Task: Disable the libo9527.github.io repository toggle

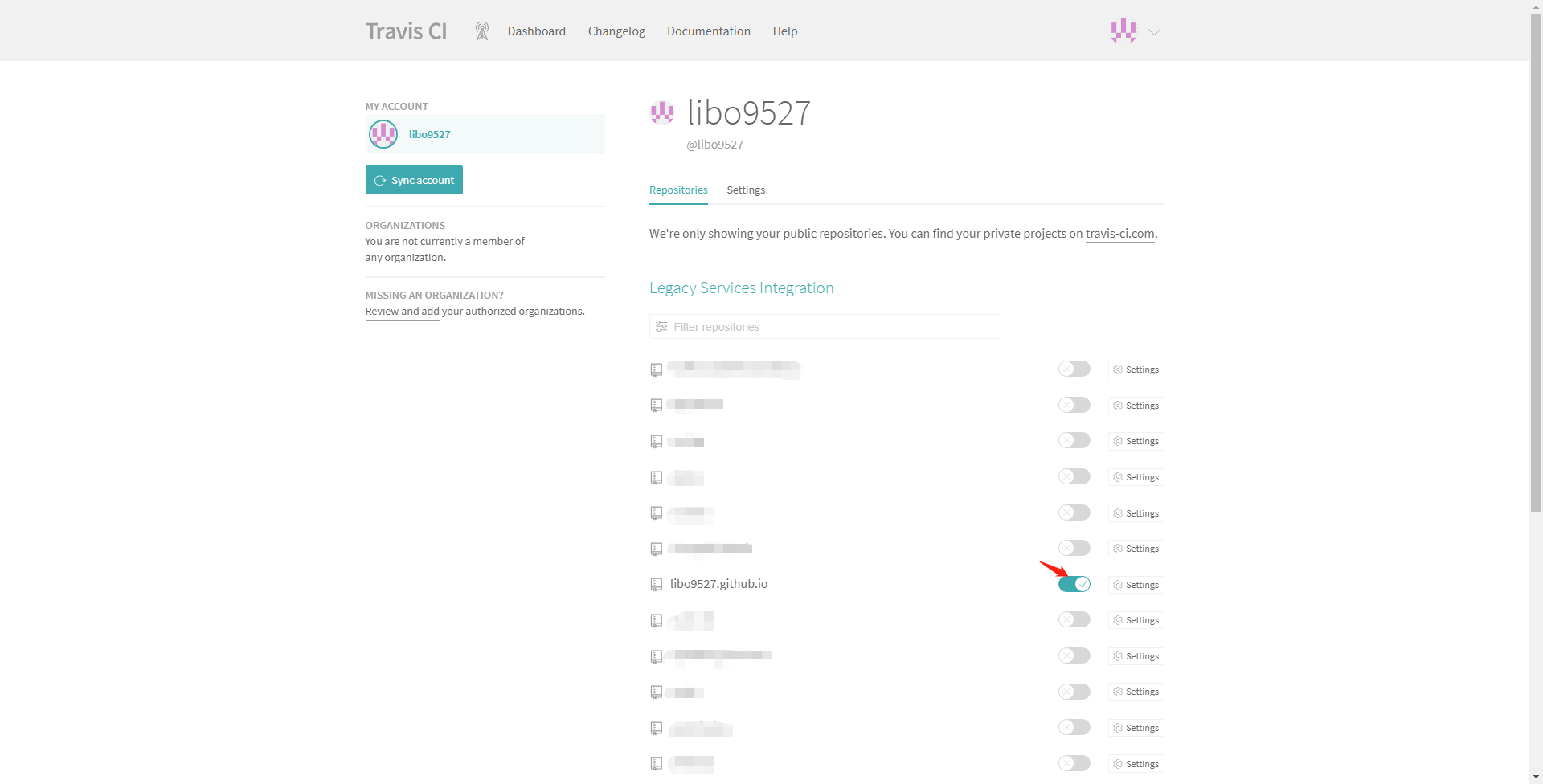Action: coord(1074,584)
